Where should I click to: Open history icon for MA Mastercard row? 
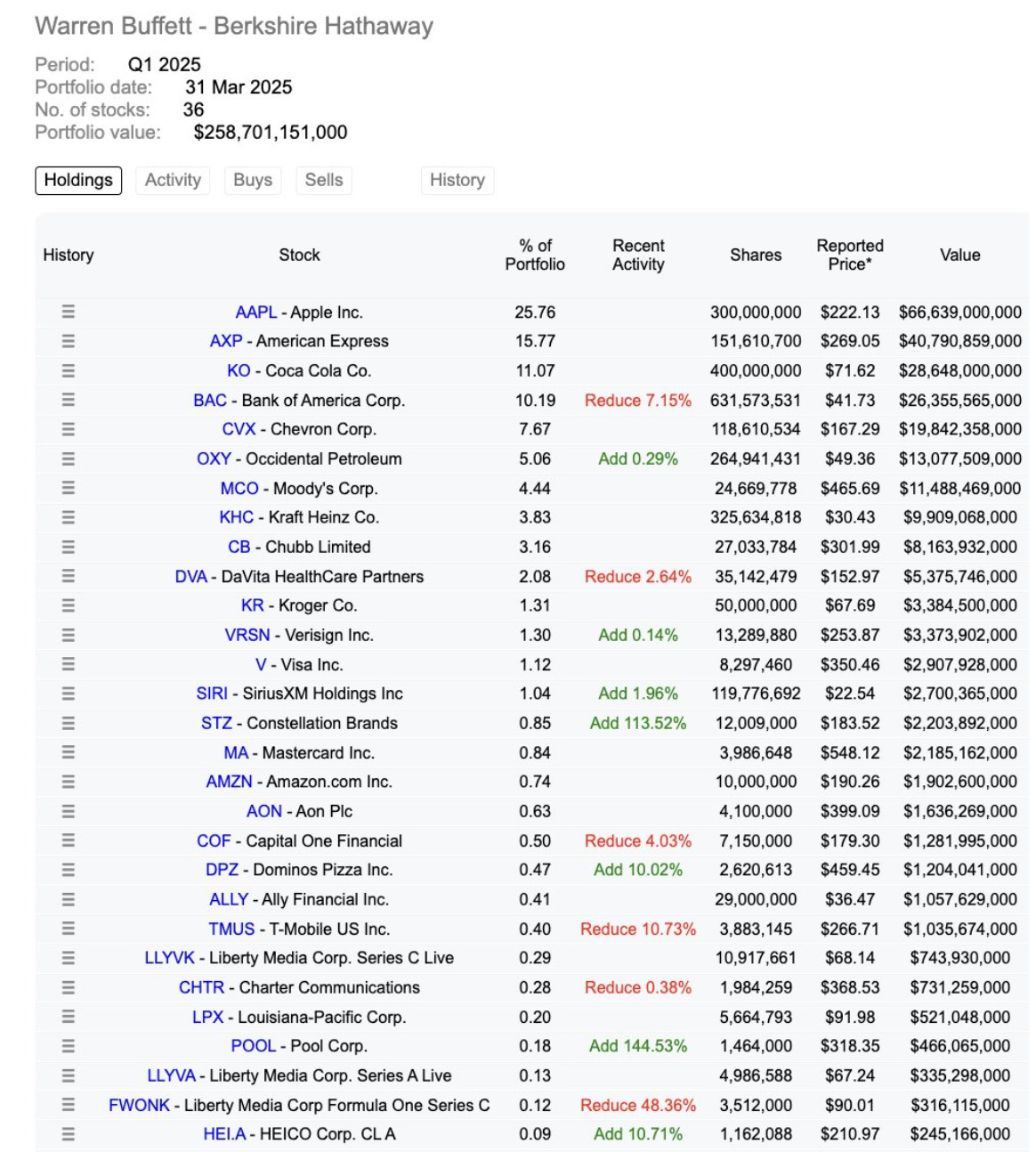69,752
